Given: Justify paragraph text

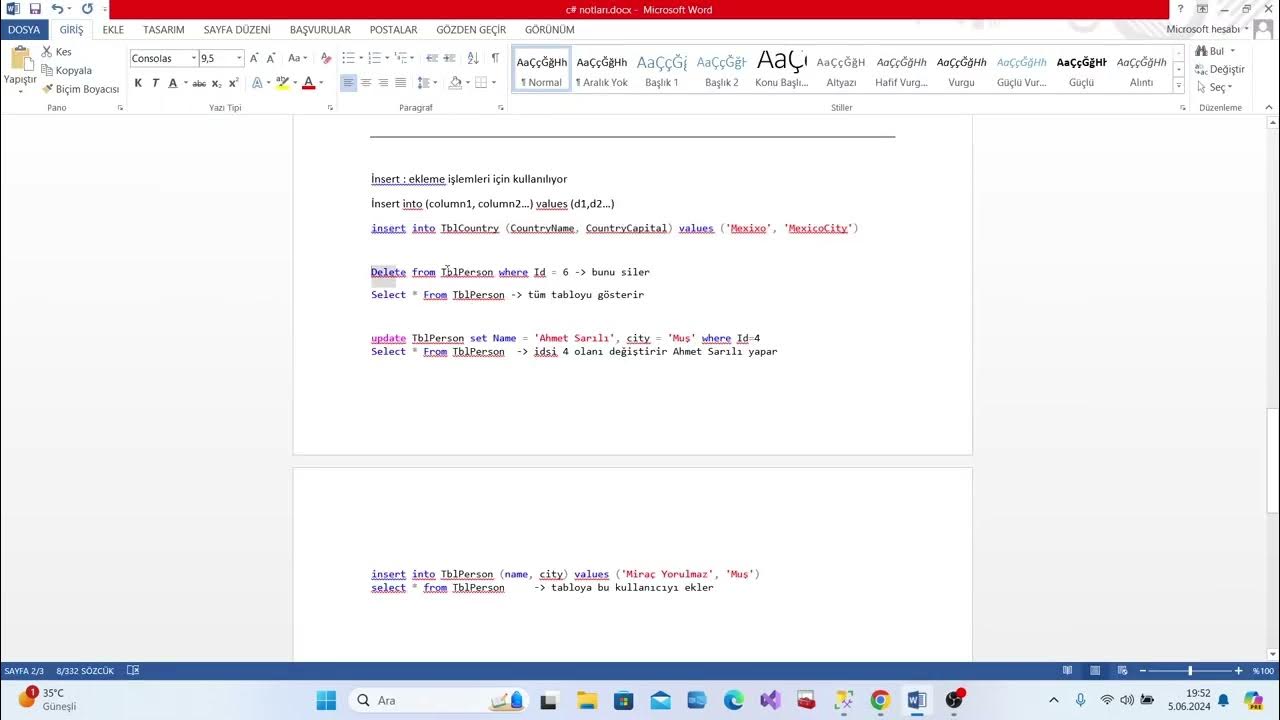Looking at the screenshot, I should point(401,83).
